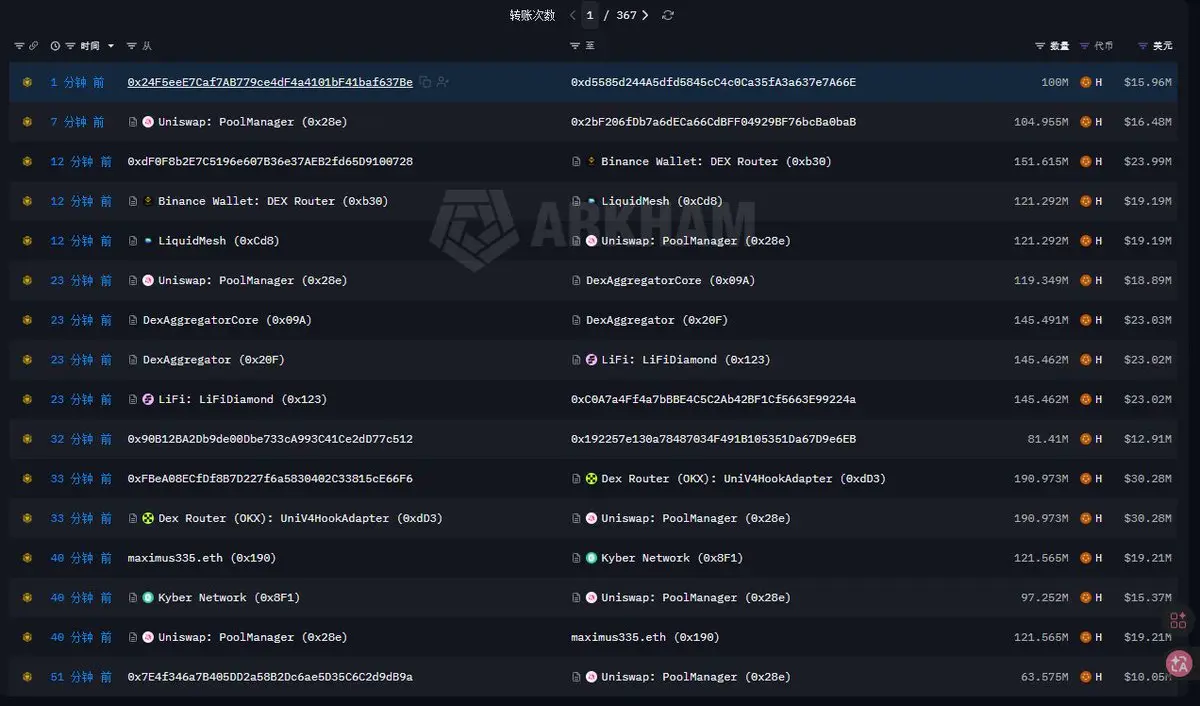Click the Binance logo in the $23.99M row
Screen dimensions: 1200x706
591,161
